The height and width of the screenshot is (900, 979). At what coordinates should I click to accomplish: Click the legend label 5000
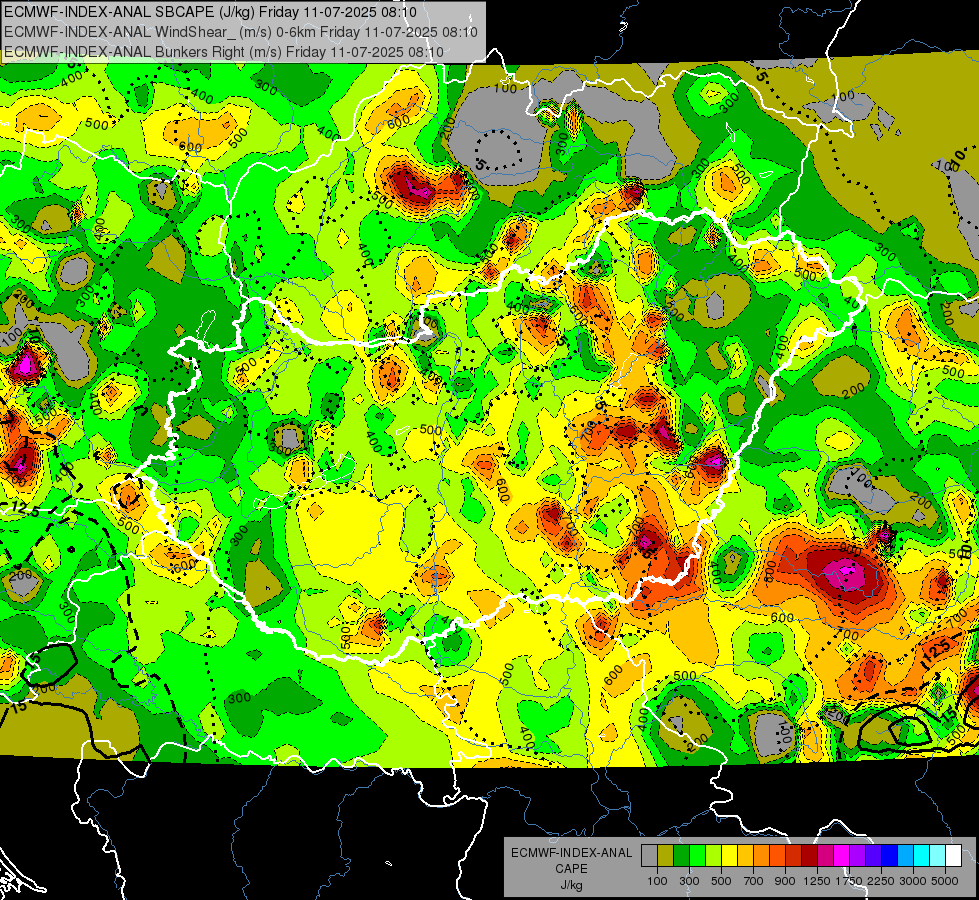945,881
